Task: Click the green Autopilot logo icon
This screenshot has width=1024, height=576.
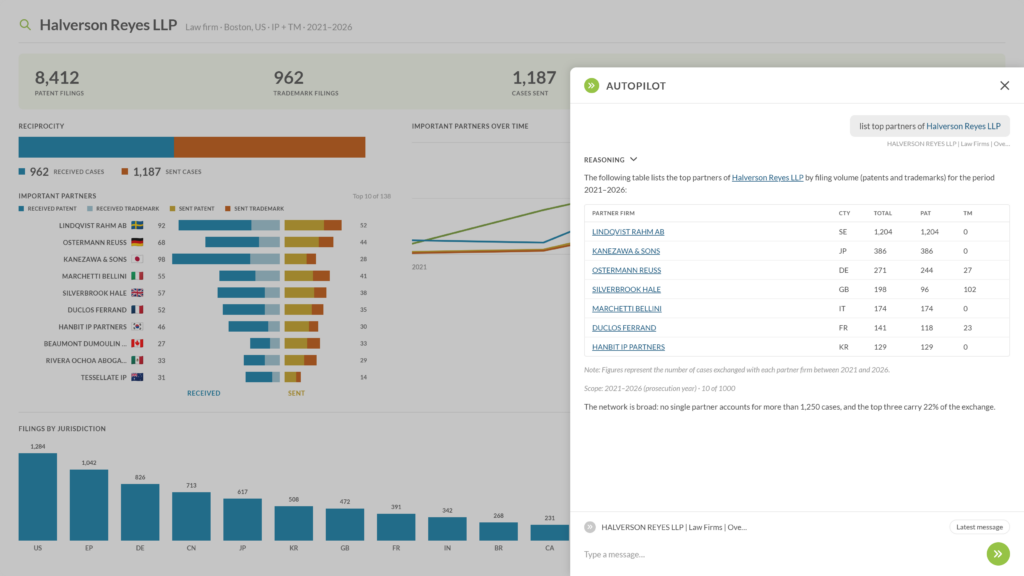Action: tap(591, 86)
